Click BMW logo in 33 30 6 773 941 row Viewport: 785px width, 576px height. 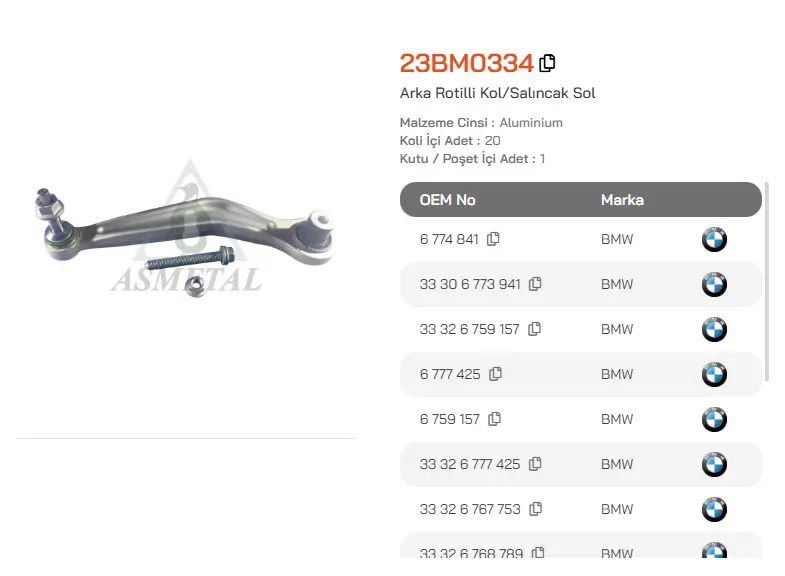pyautogui.click(x=714, y=285)
